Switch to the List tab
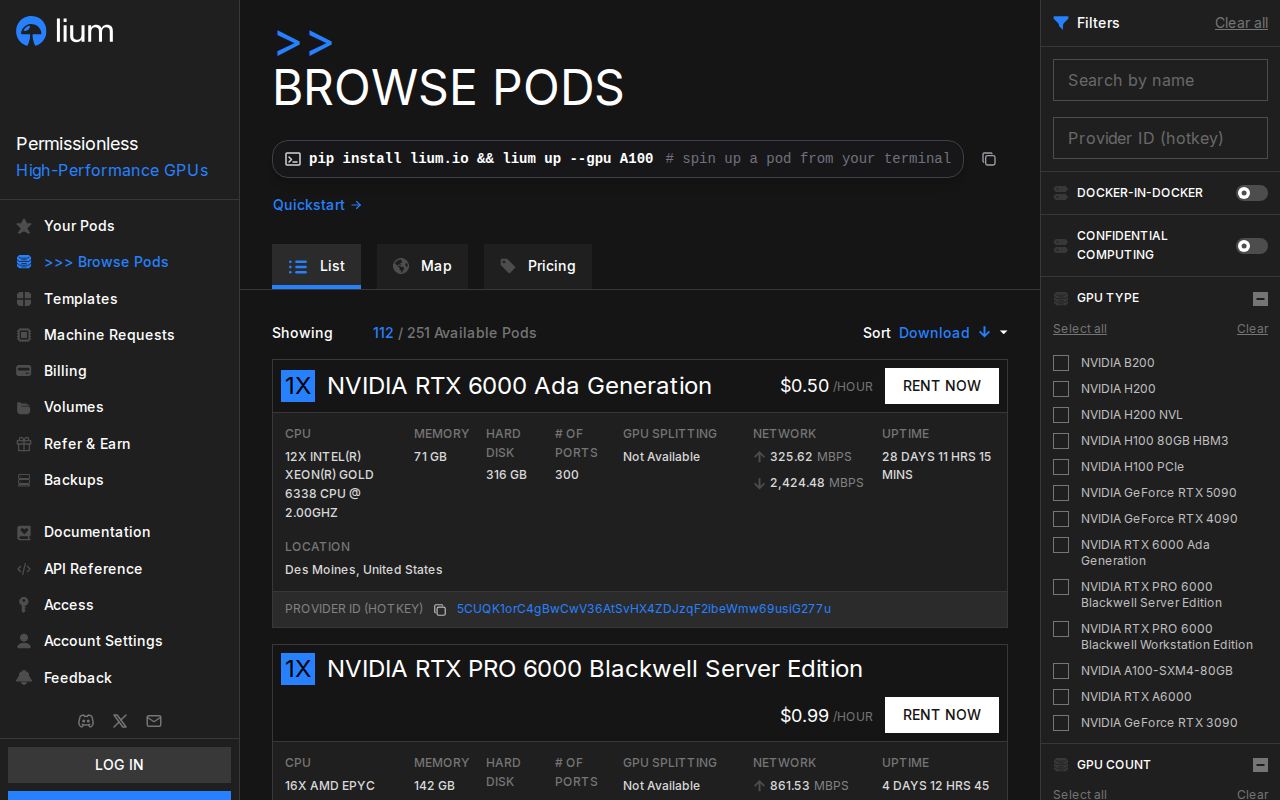 tap(316, 266)
